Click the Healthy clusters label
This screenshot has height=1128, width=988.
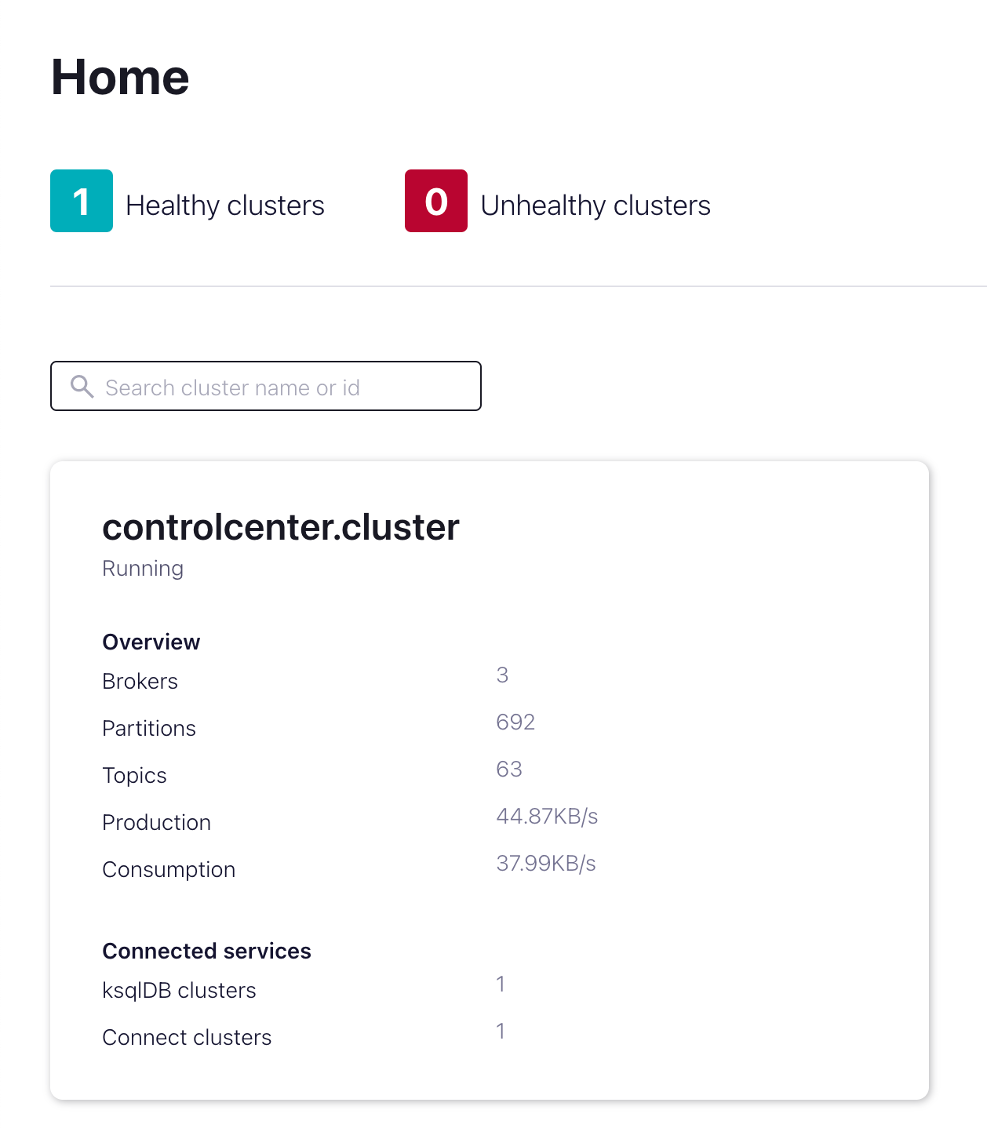click(225, 206)
